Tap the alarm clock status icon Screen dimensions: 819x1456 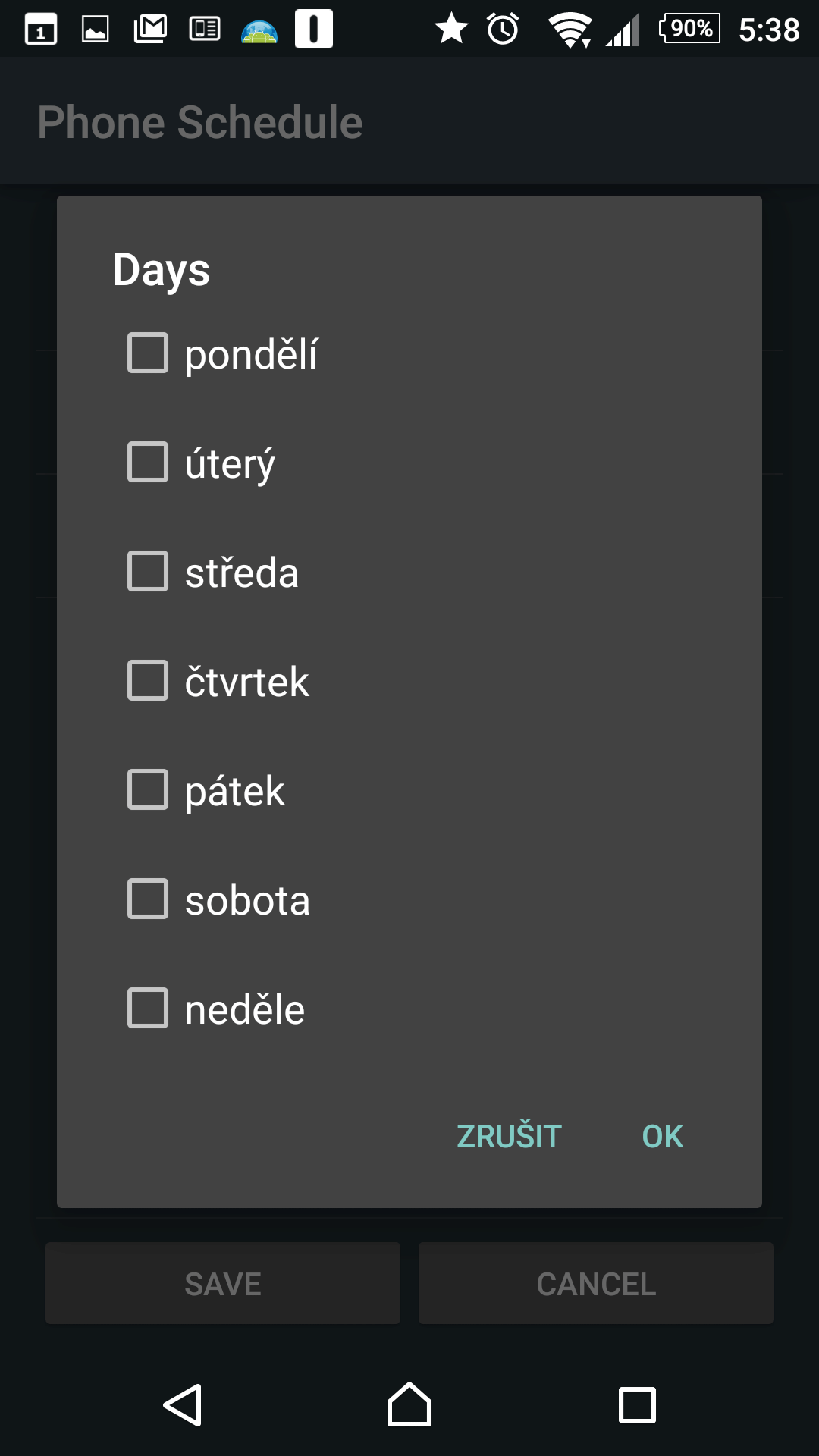click(x=503, y=29)
